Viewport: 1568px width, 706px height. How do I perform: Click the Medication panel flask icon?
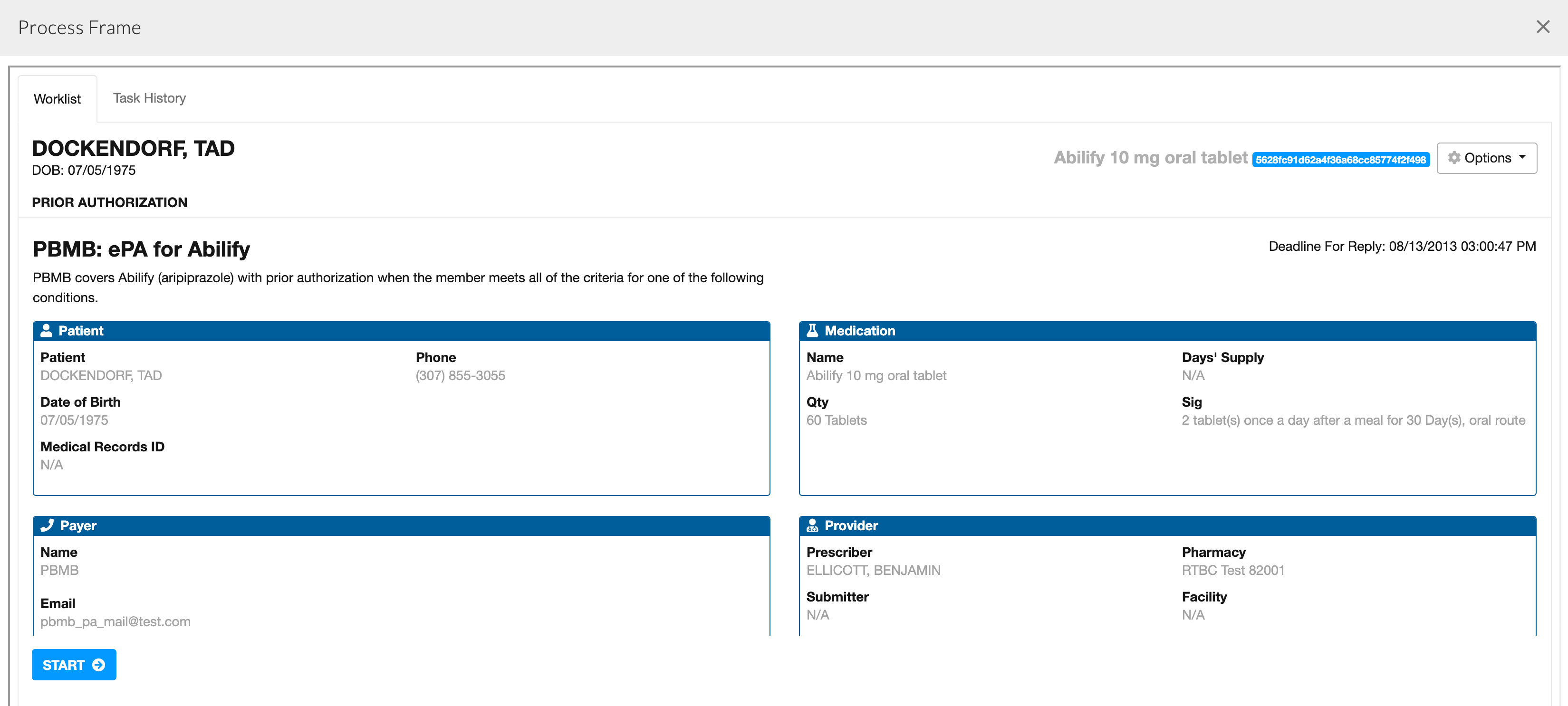tap(813, 331)
